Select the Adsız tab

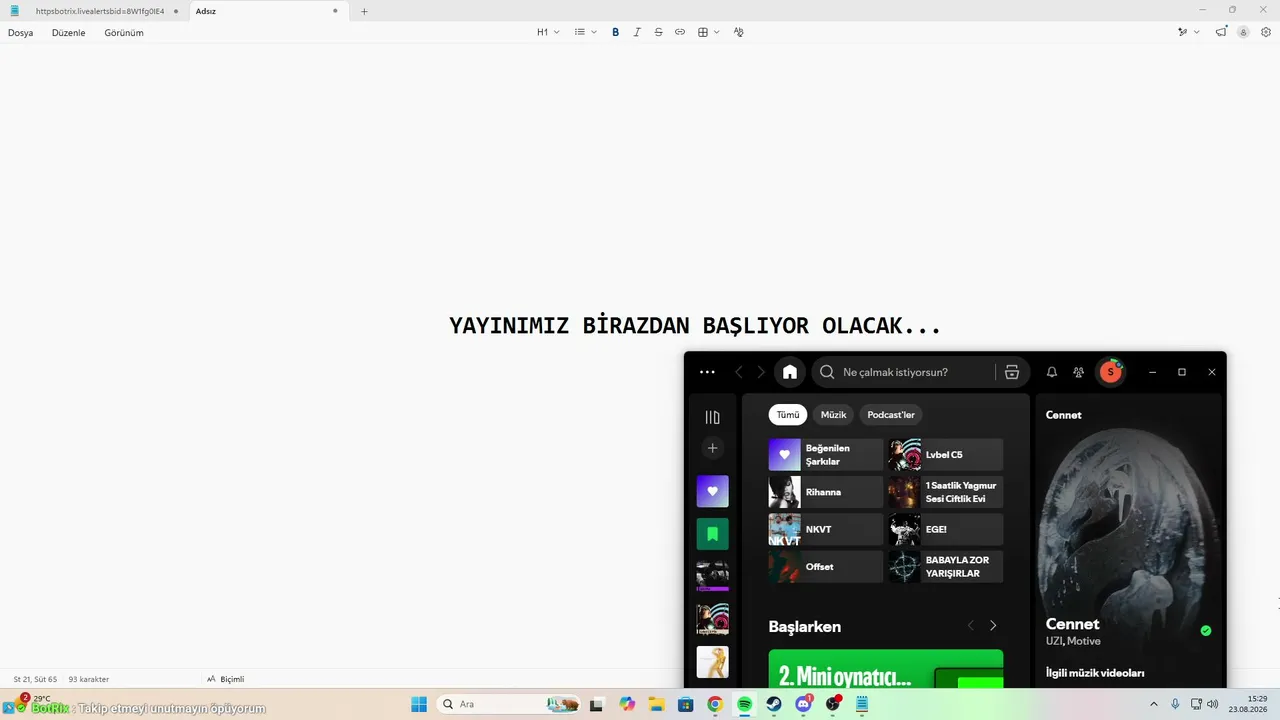coord(268,11)
